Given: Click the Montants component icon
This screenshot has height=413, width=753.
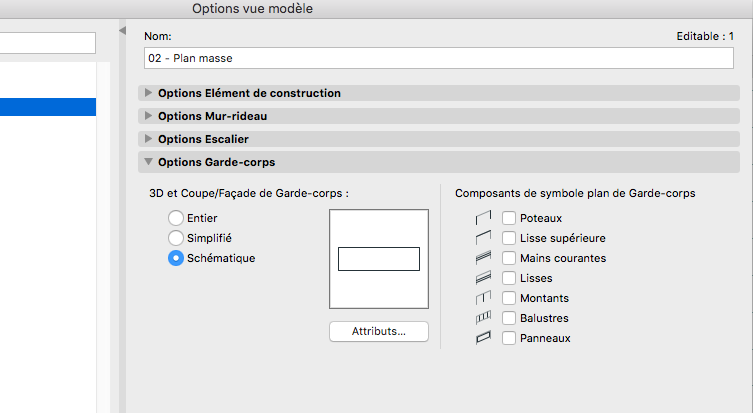Looking at the screenshot, I should pos(486,298).
